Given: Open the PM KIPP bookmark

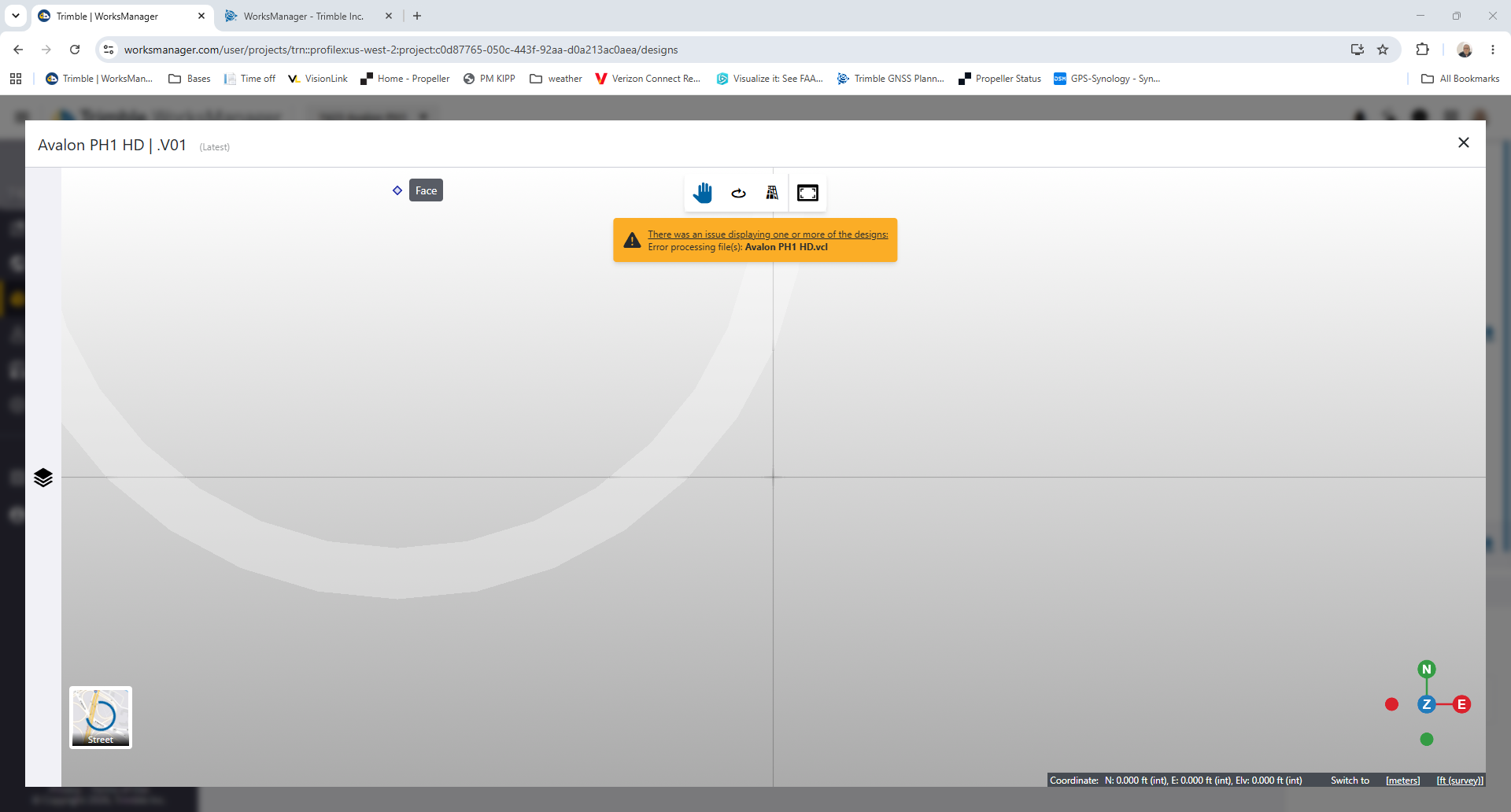Looking at the screenshot, I should click(490, 79).
